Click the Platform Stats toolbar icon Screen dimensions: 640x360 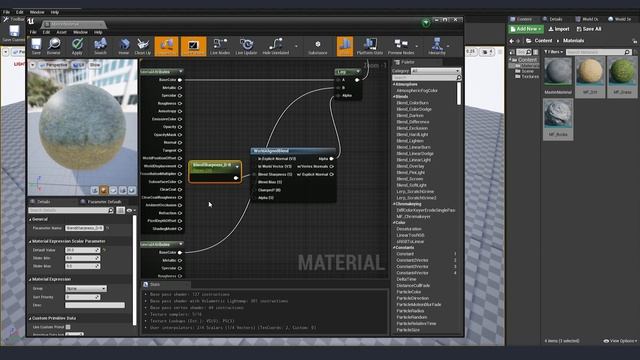(x=370, y=46)
